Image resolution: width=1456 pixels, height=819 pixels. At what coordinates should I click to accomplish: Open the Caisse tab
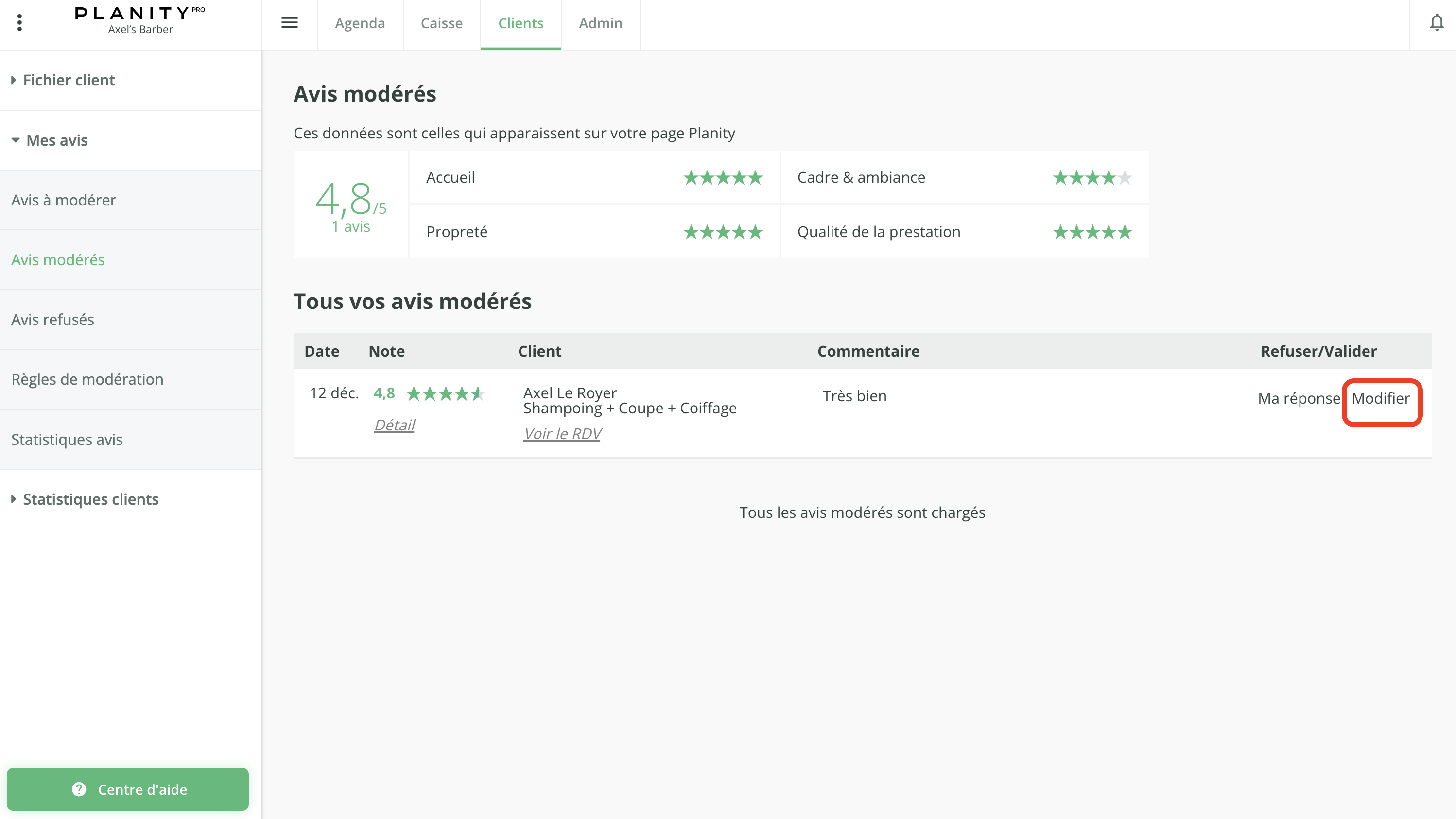(x=441, y=23)
